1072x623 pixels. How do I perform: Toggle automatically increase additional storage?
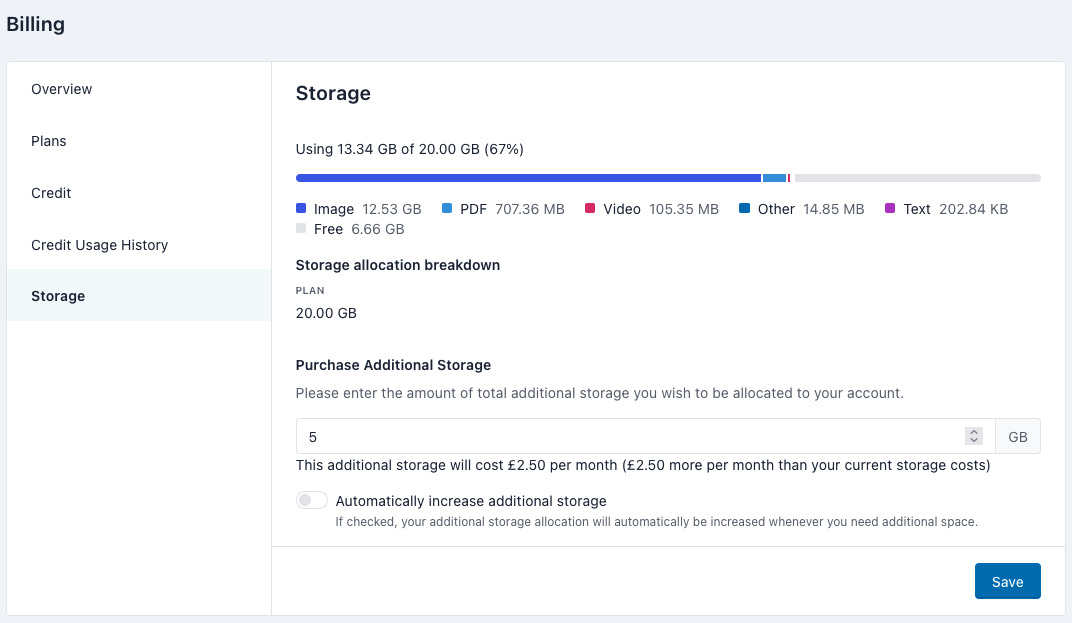311,501
